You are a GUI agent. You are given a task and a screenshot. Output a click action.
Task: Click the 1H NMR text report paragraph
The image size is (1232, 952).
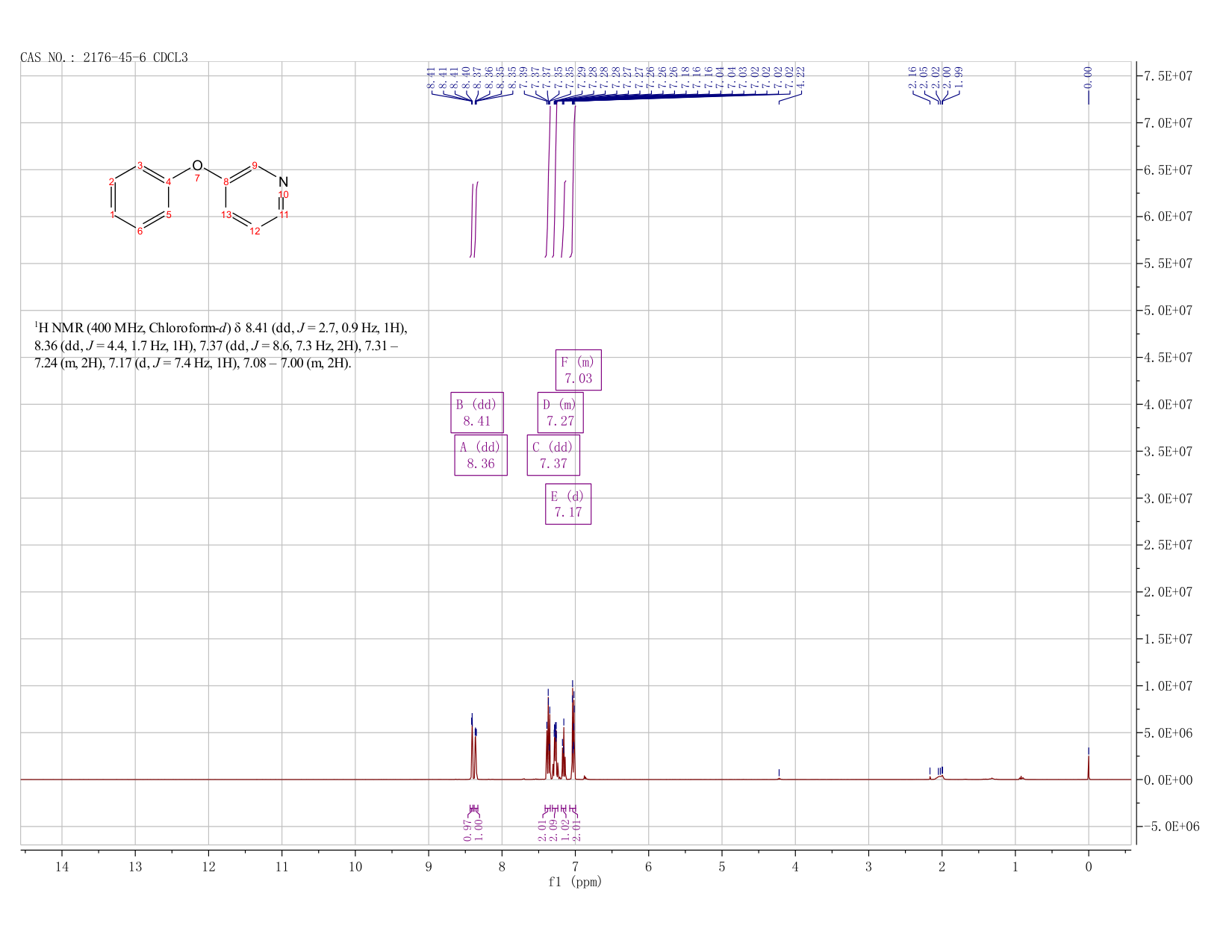[x=221, y=346]
